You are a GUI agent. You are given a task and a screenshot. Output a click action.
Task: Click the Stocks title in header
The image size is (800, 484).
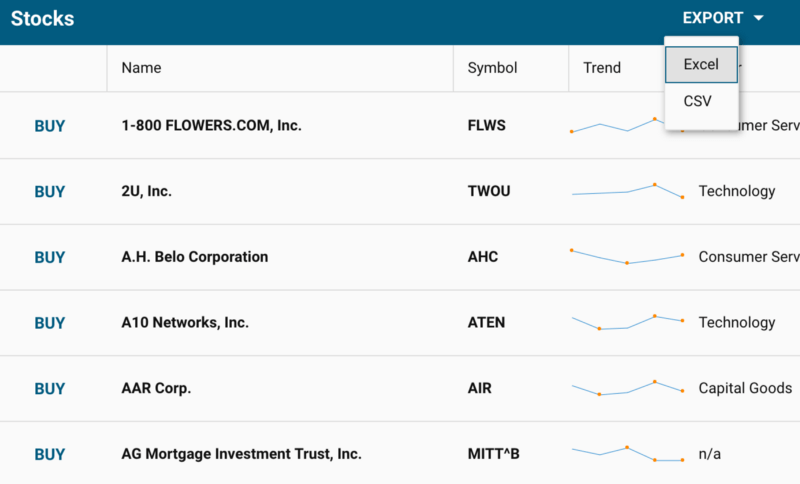coord(42,19)
